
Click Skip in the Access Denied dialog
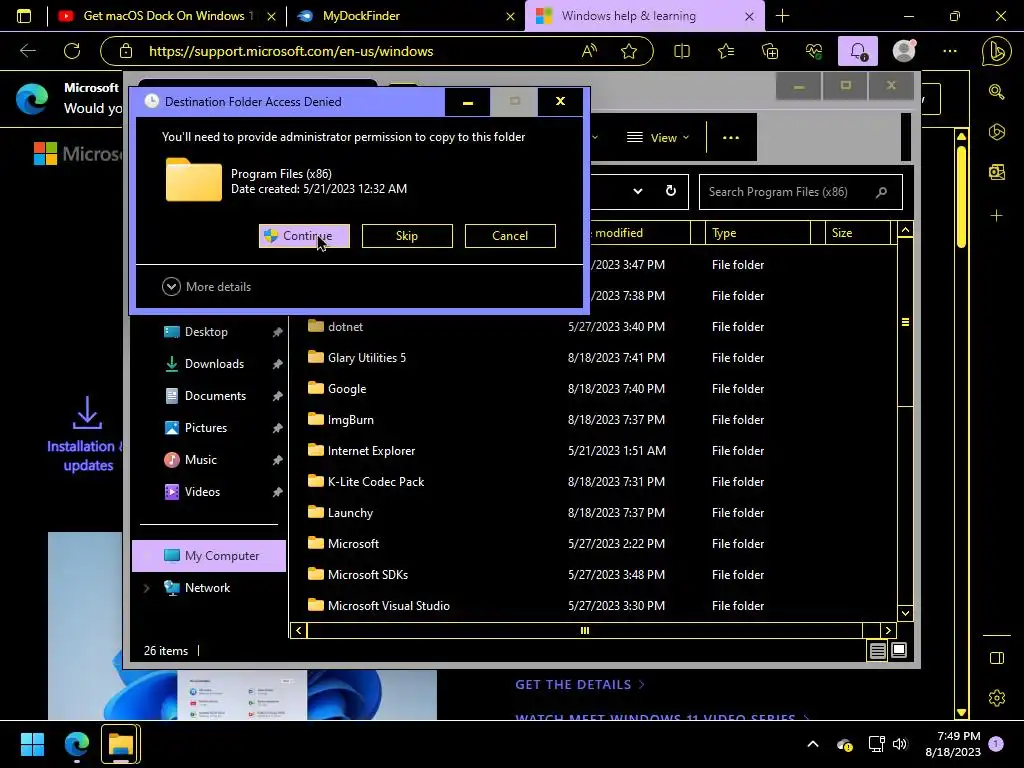tap(407, 236)
